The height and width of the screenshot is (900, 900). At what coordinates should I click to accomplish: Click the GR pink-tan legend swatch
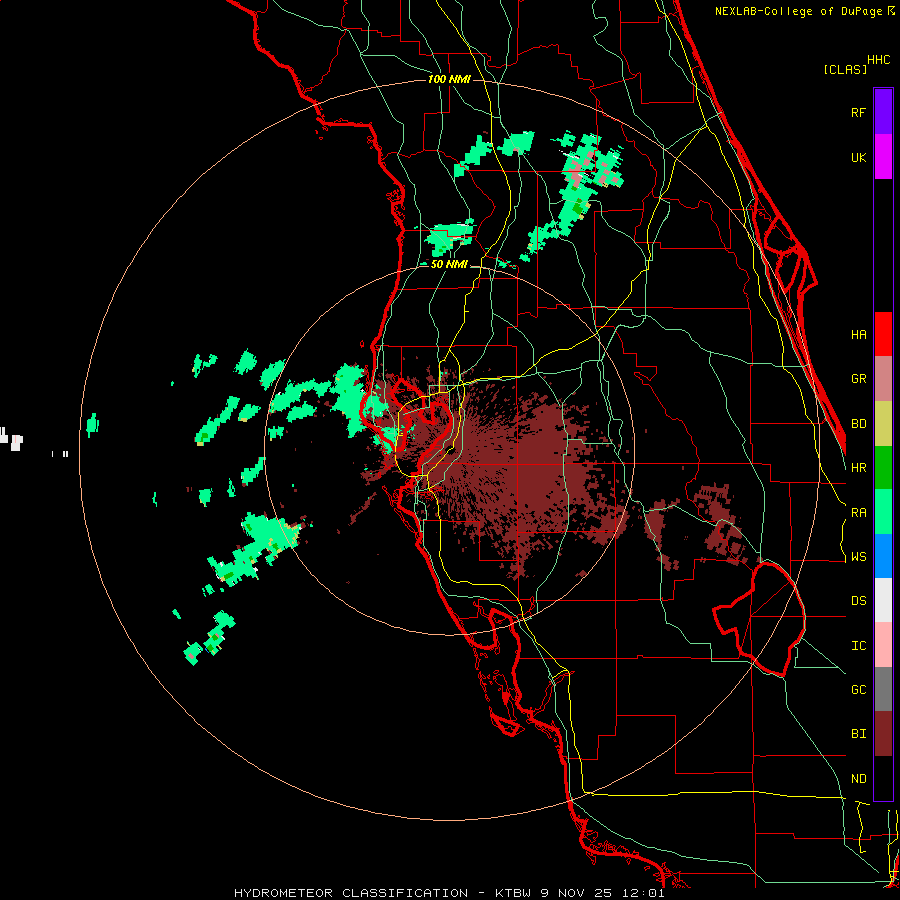[883, 379]
